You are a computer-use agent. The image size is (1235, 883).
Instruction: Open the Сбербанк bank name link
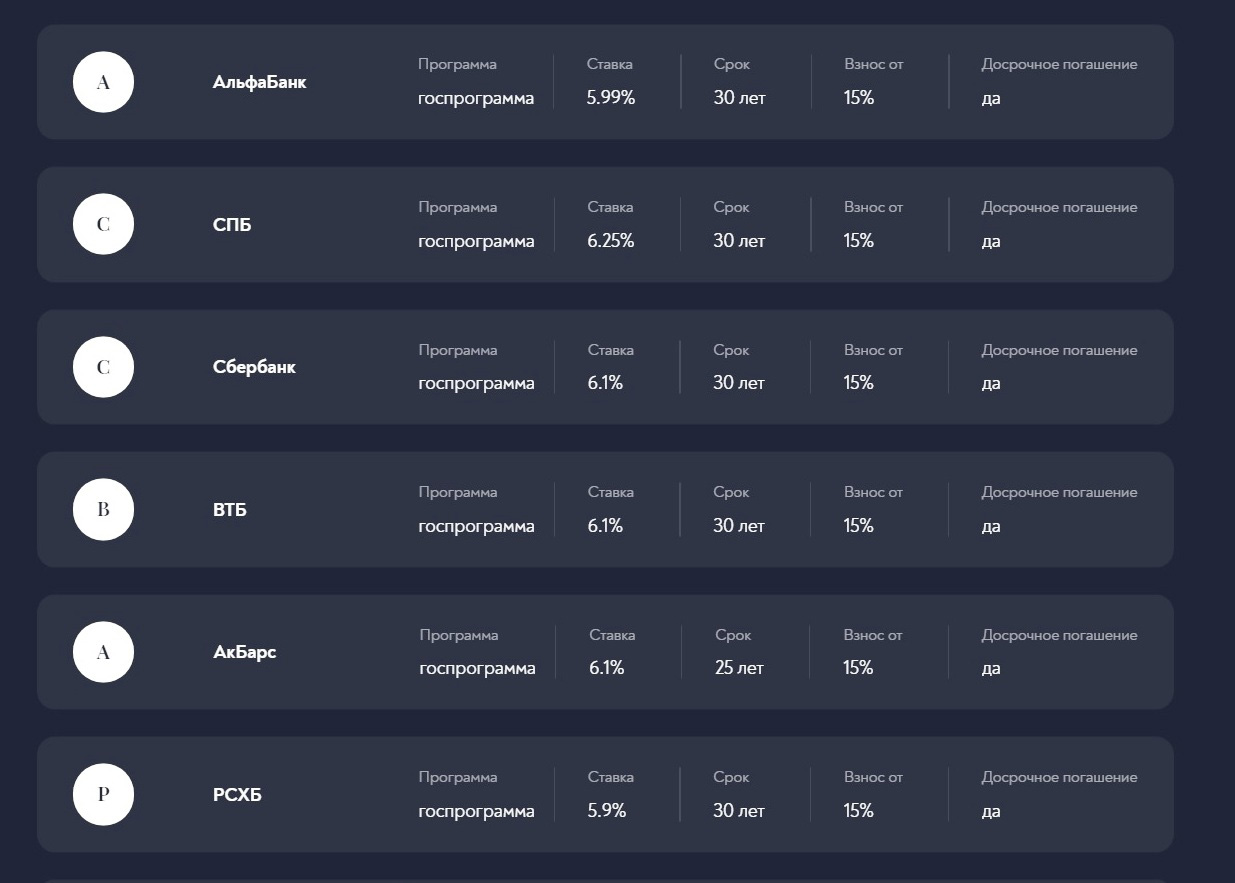[254, 367]
